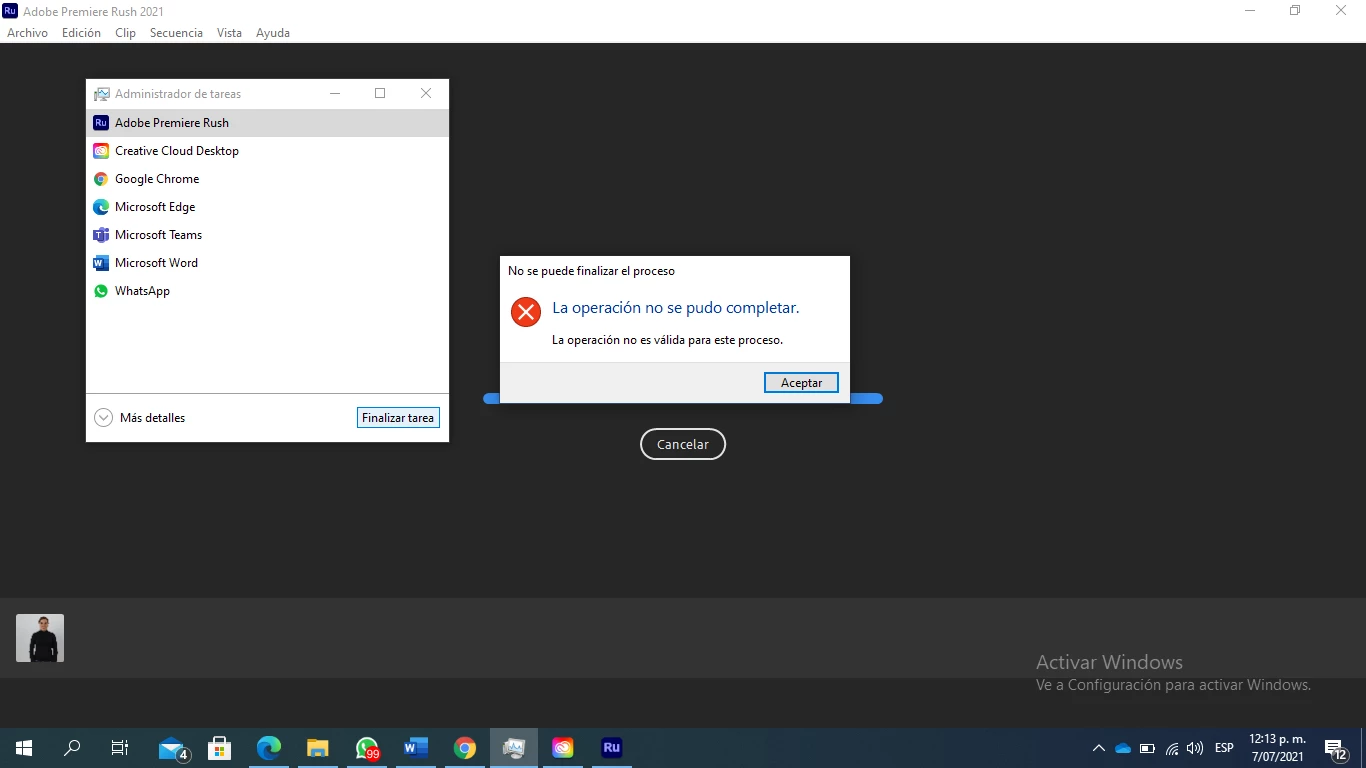Image resolution: width=1366 pixels, height=768 pixels.
Task: Open the Edición menu
Action: tap(81, 33)
